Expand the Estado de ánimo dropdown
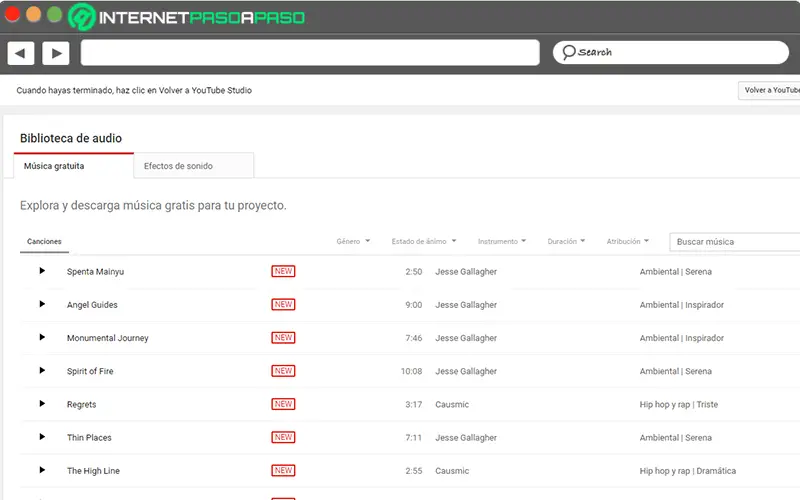This screenshot has width=800, height=500. click(424, 241)
